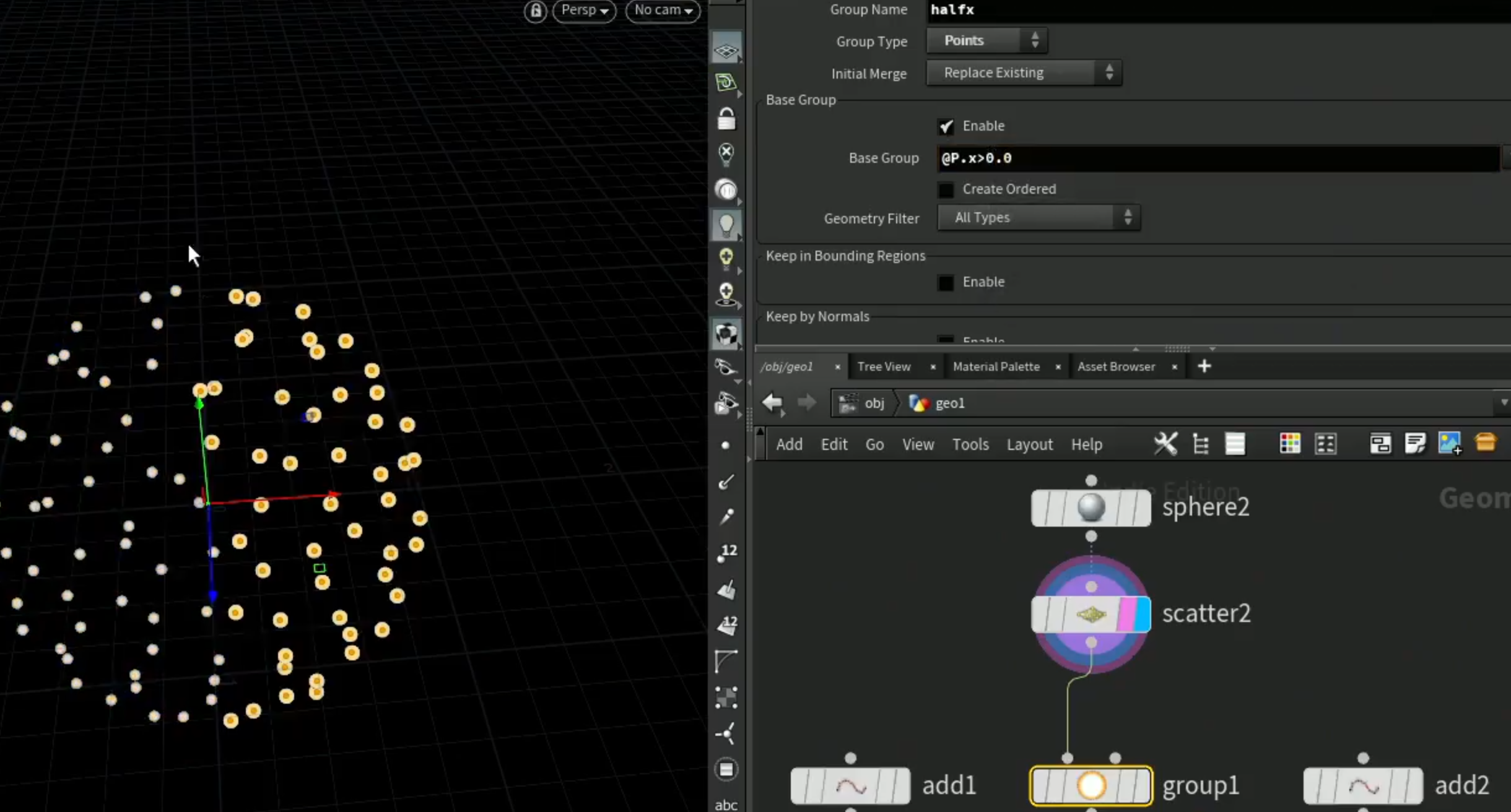Viewport: 1511px width, 812px height.
Task: Go back with the left arrow icon
Action: [773, 403]
